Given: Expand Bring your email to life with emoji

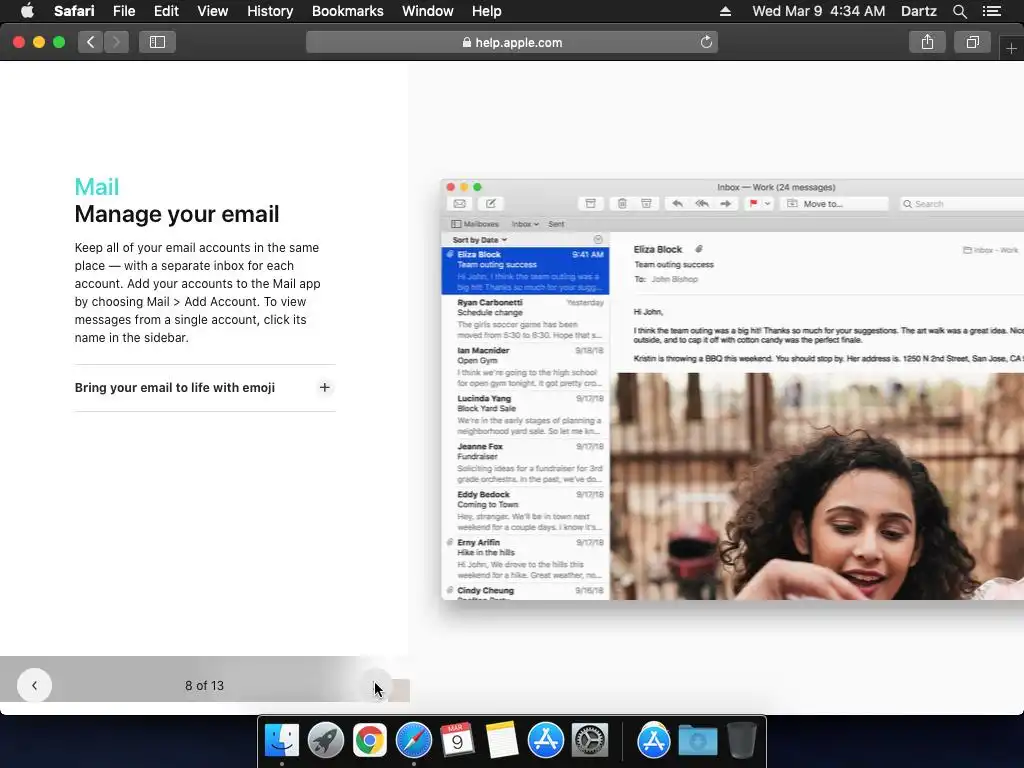Looking at the screenshot, I should click(205, 388).
